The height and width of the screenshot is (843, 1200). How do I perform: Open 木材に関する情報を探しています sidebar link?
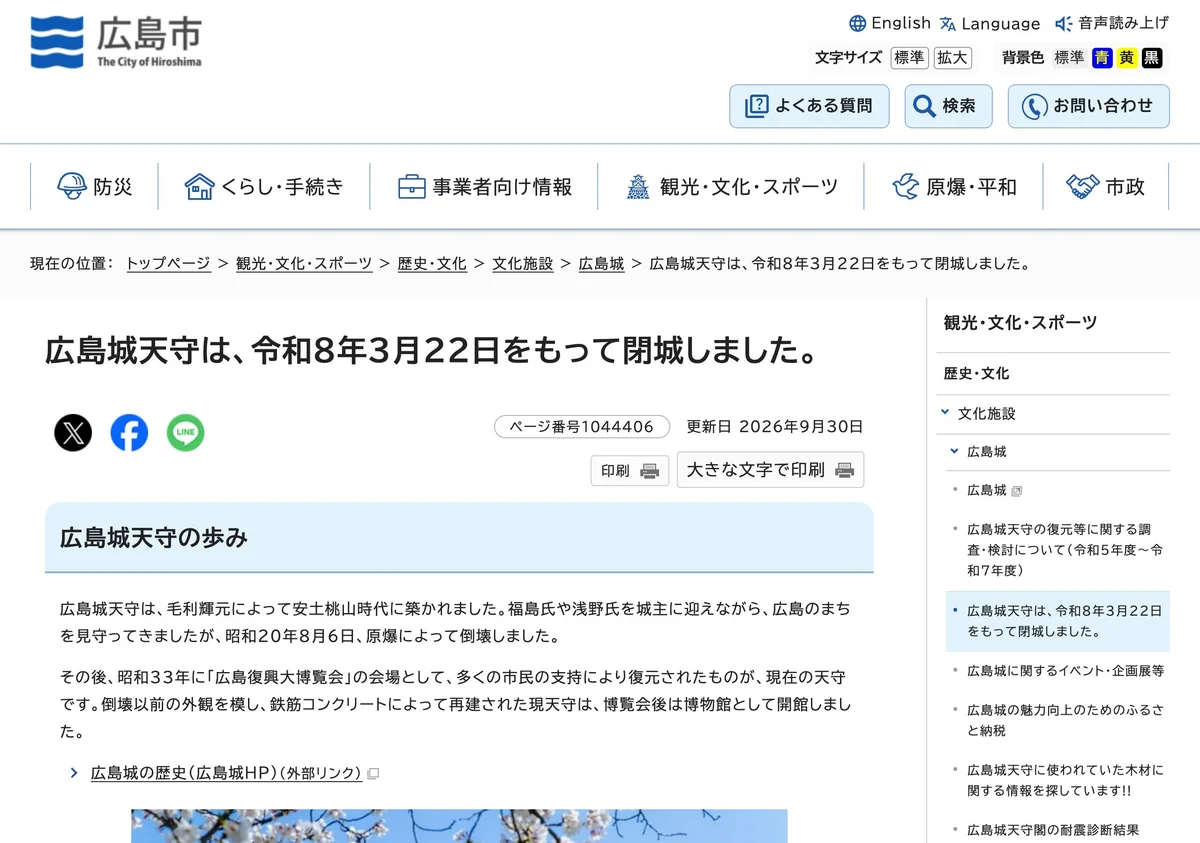coord(1065,780)
